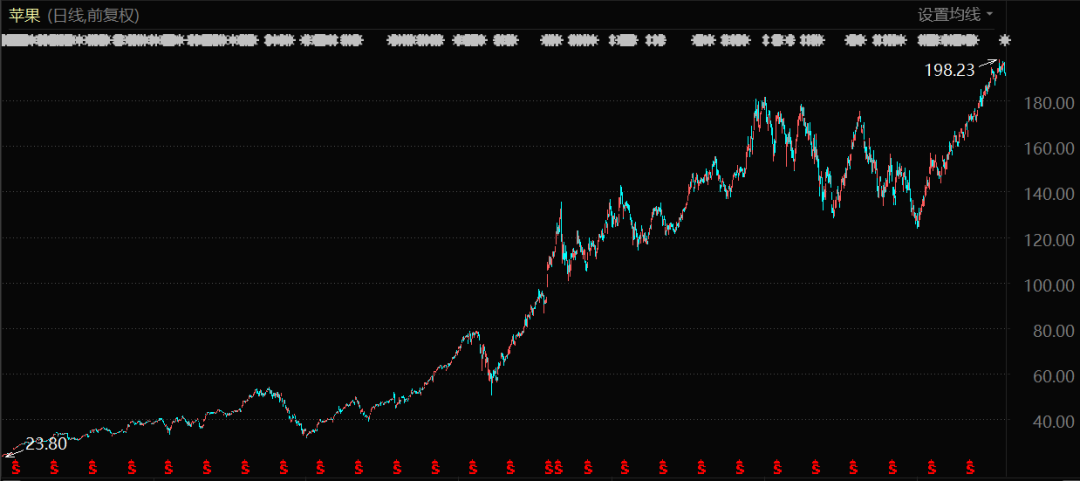The image size is (1080, 481).
Task: Click the 苹果 stock name title
Action: coord(23,15)
